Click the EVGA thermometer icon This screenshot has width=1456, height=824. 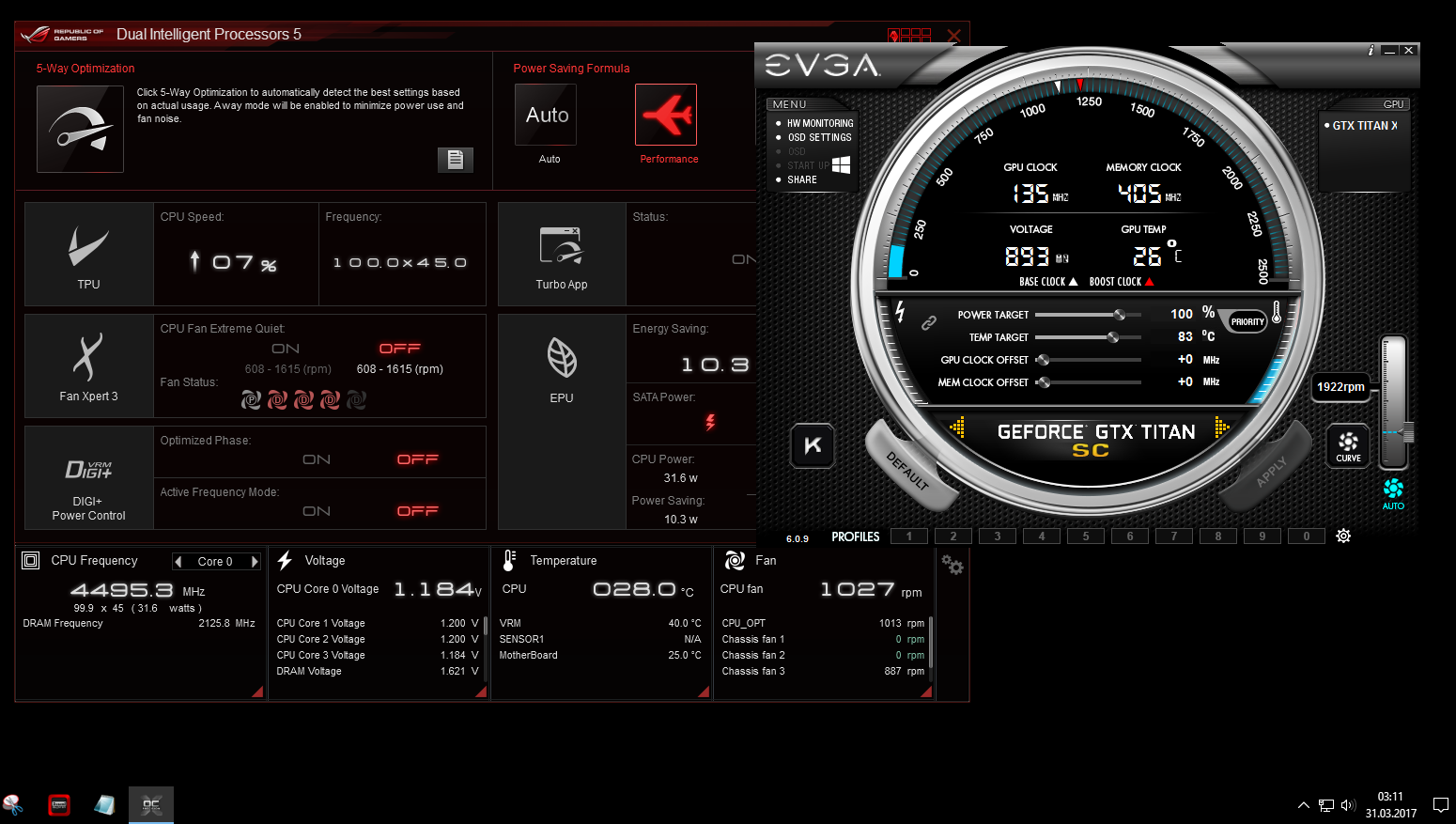tap(1277, 312)
